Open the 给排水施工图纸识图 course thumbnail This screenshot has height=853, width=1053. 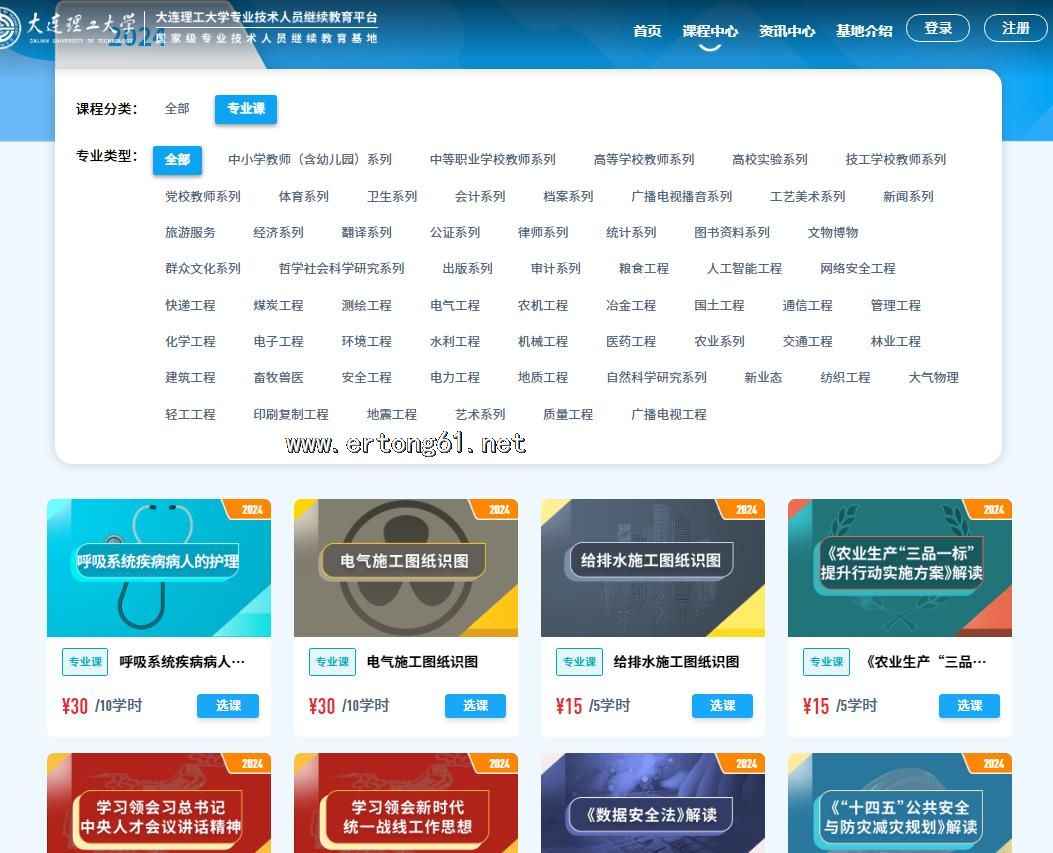(652, 567)
